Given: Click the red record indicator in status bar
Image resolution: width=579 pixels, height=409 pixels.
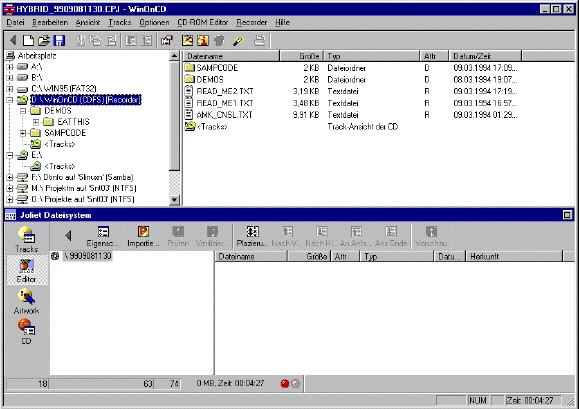Looking at the screenshot, I should (x=285, y=384).
